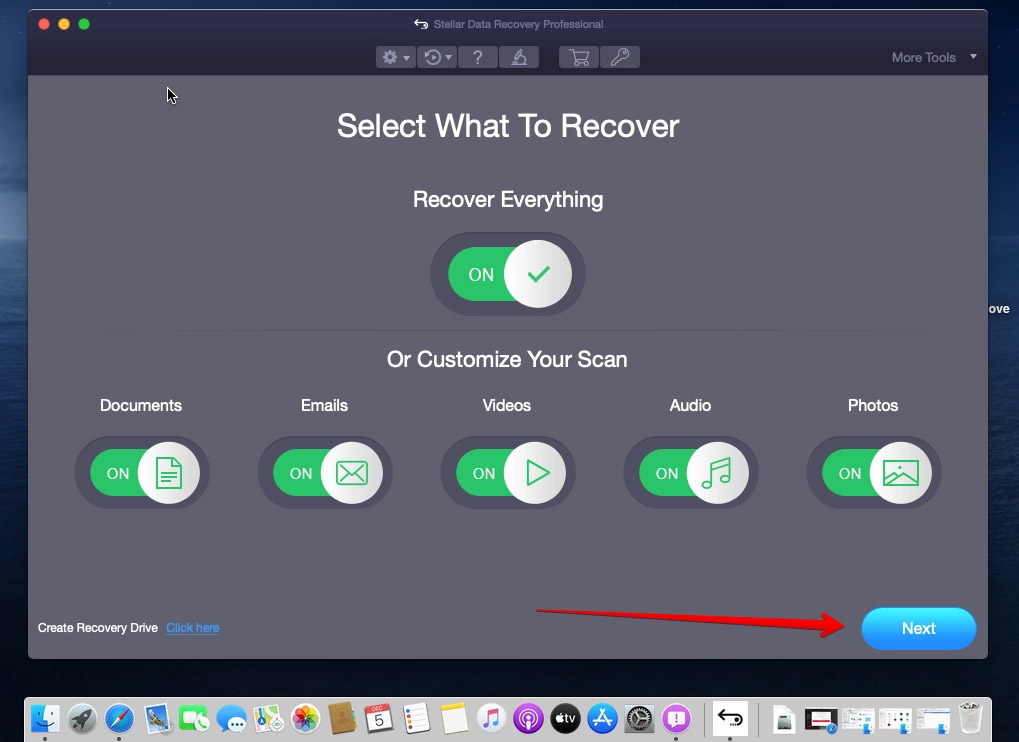Open the Mail stamp icon in the Dock
The width and height of the screenshot is (1019, 742).
point(157,719)
